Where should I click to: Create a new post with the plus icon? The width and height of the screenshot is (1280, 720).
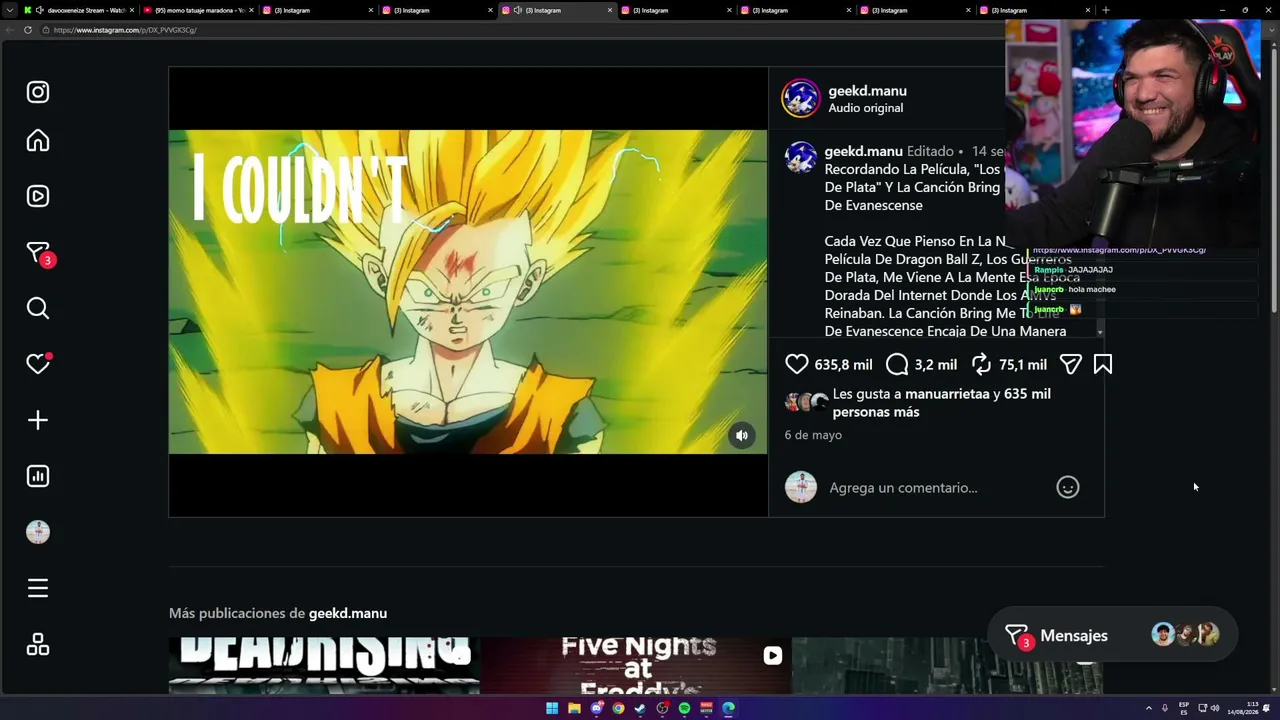coord(38,420)
